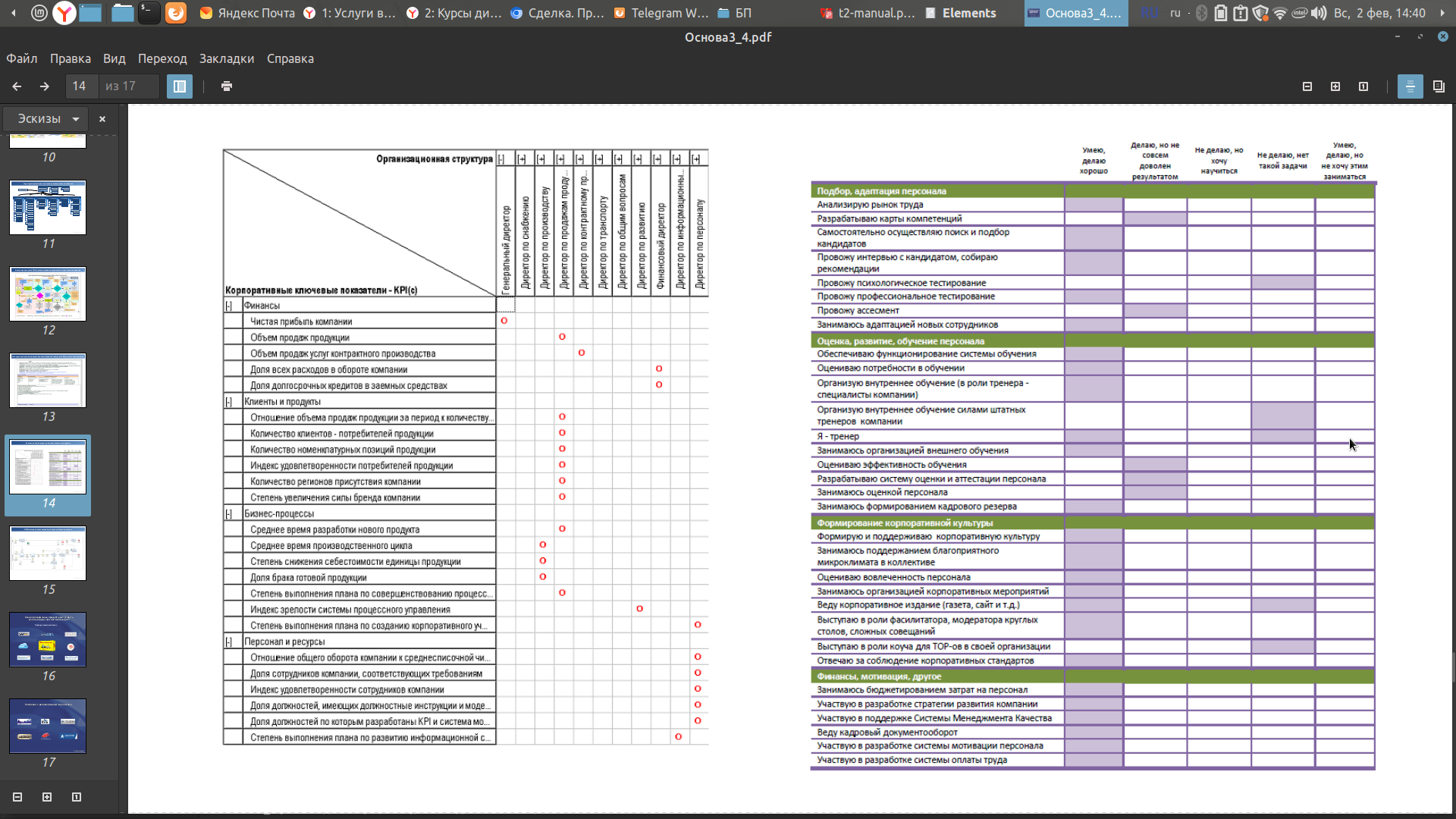Screen dimensions: 1456x819
Task: Open the Эскизы sidebar mode dropdown
Action: [x=45, y=119]
